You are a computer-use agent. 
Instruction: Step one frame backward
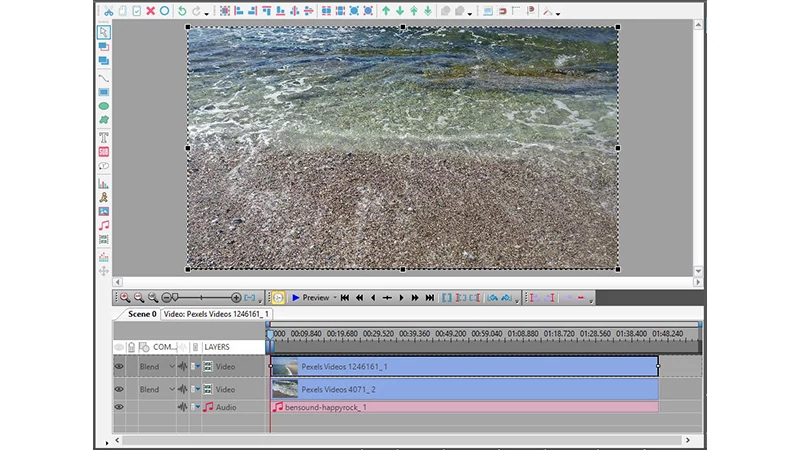pos(373,297)
